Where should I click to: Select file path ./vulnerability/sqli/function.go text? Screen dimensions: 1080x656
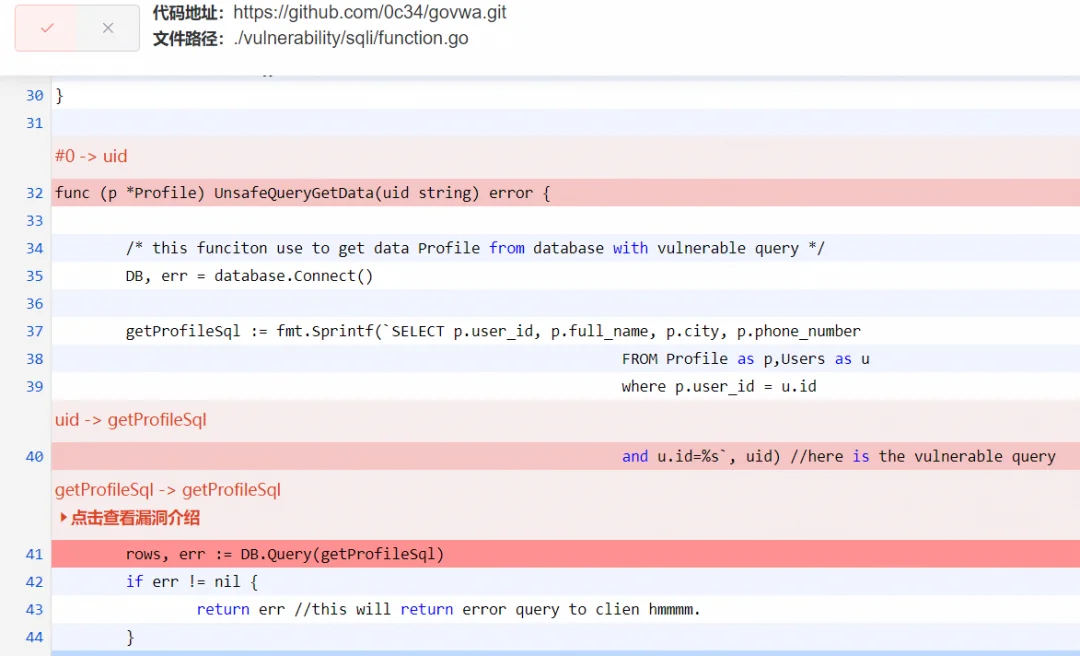point(351,38)
